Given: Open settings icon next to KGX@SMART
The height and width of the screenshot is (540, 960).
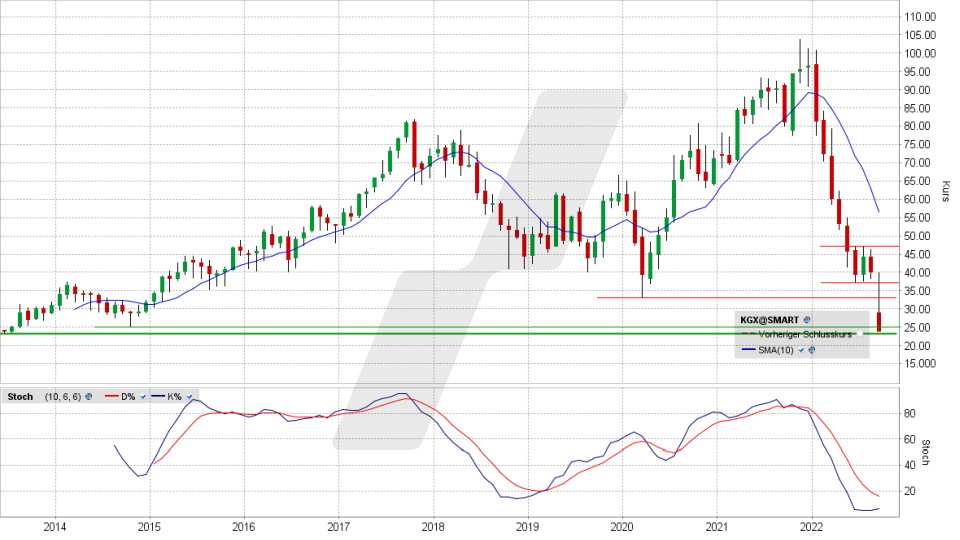Looking at the screenshot, I should click(x=807, y=320).
